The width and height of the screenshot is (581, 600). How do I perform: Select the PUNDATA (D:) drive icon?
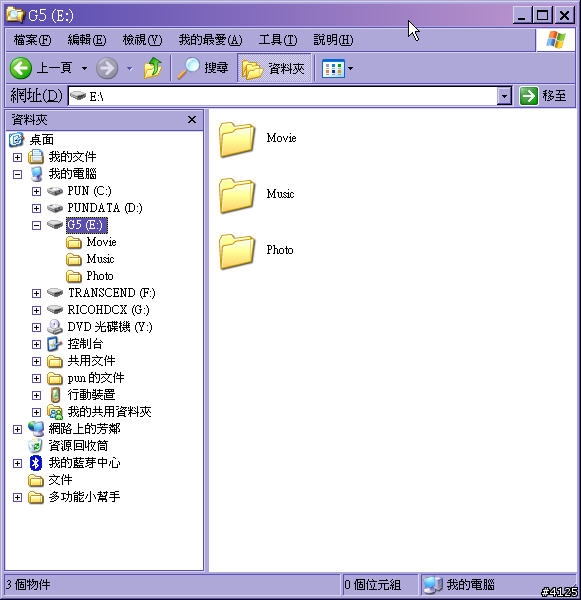[x=55, y=208]
